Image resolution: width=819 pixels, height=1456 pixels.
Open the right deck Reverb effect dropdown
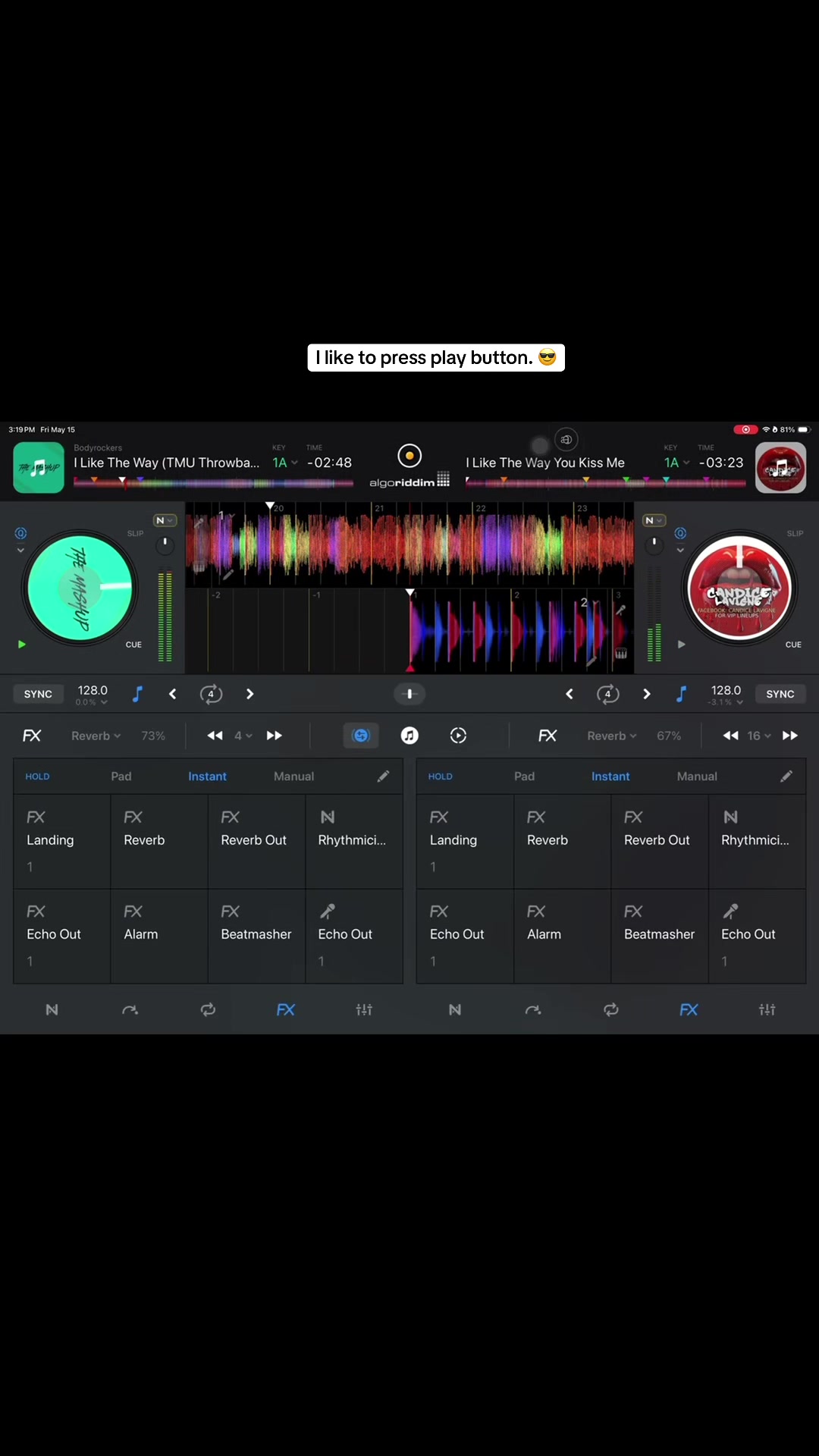coord(611,736)
